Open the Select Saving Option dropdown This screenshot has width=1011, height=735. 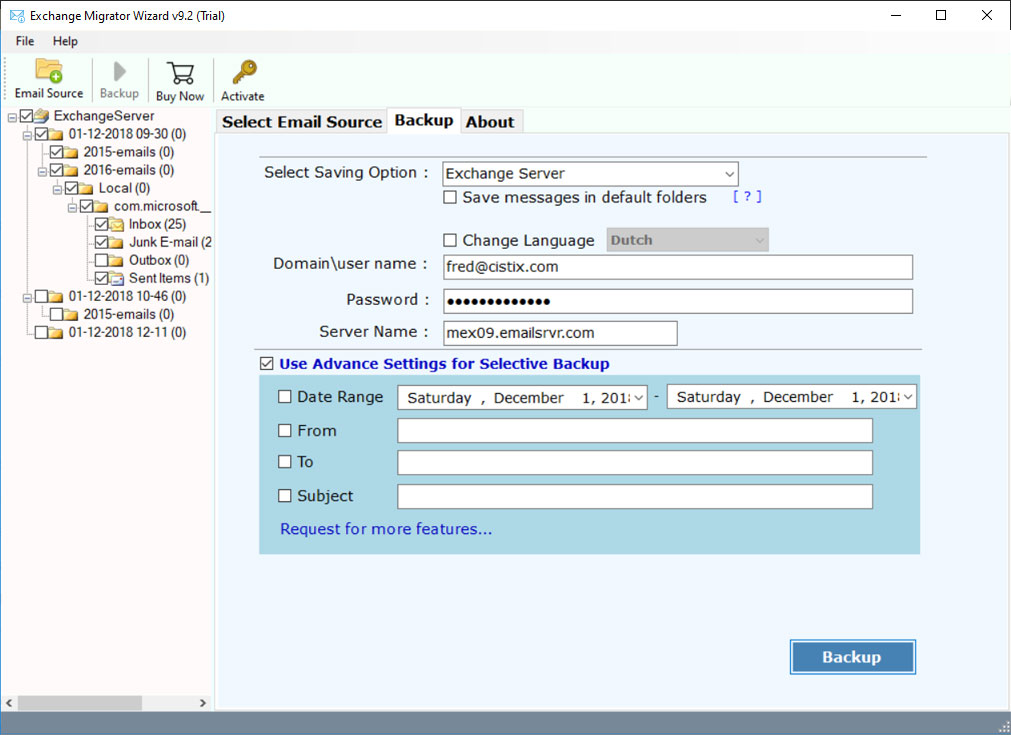point(590,174)
